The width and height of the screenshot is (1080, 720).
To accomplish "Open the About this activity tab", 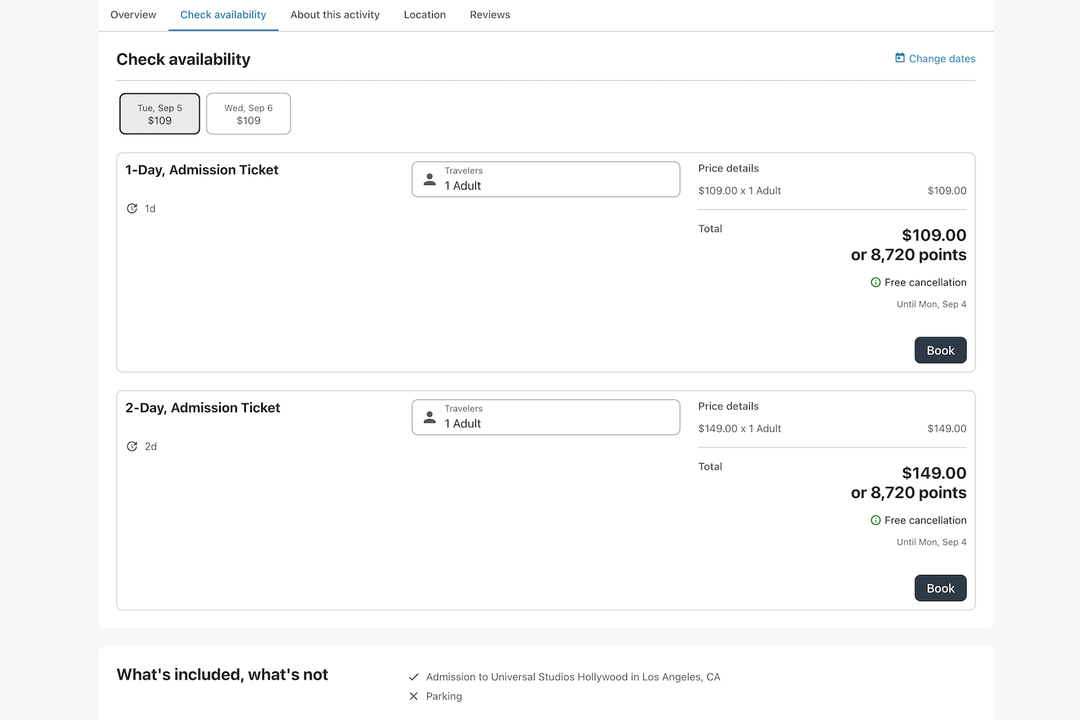I will point(335,15).
